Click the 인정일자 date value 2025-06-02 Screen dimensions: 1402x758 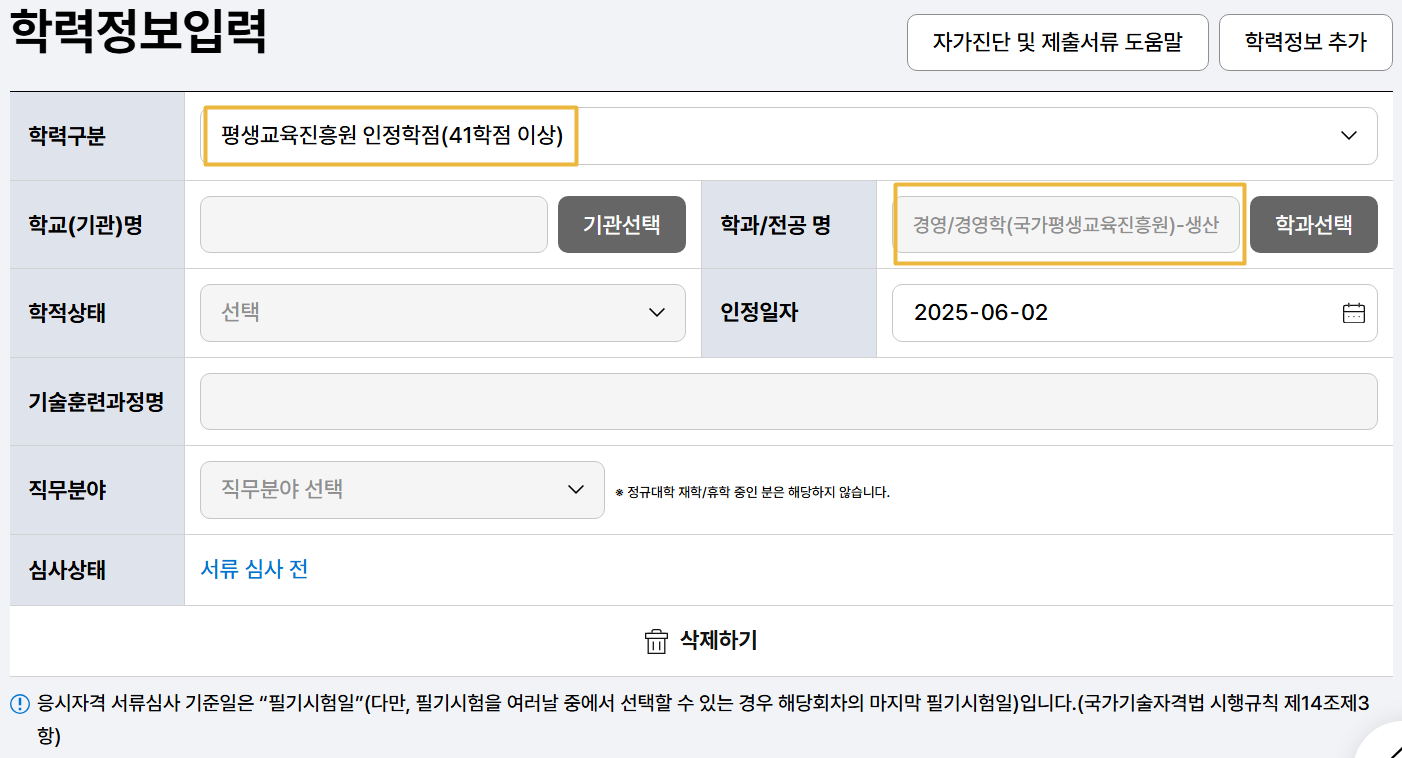point(981,313)
